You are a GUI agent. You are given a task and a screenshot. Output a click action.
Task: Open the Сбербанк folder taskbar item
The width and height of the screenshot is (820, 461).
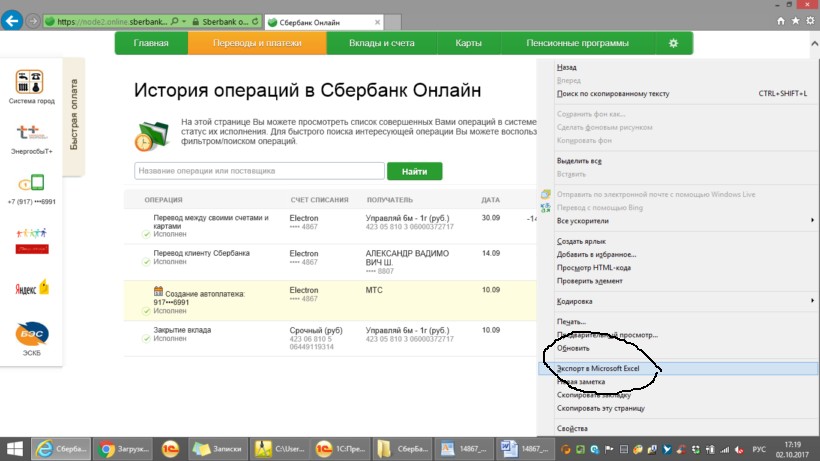click(x=402, y=448)
